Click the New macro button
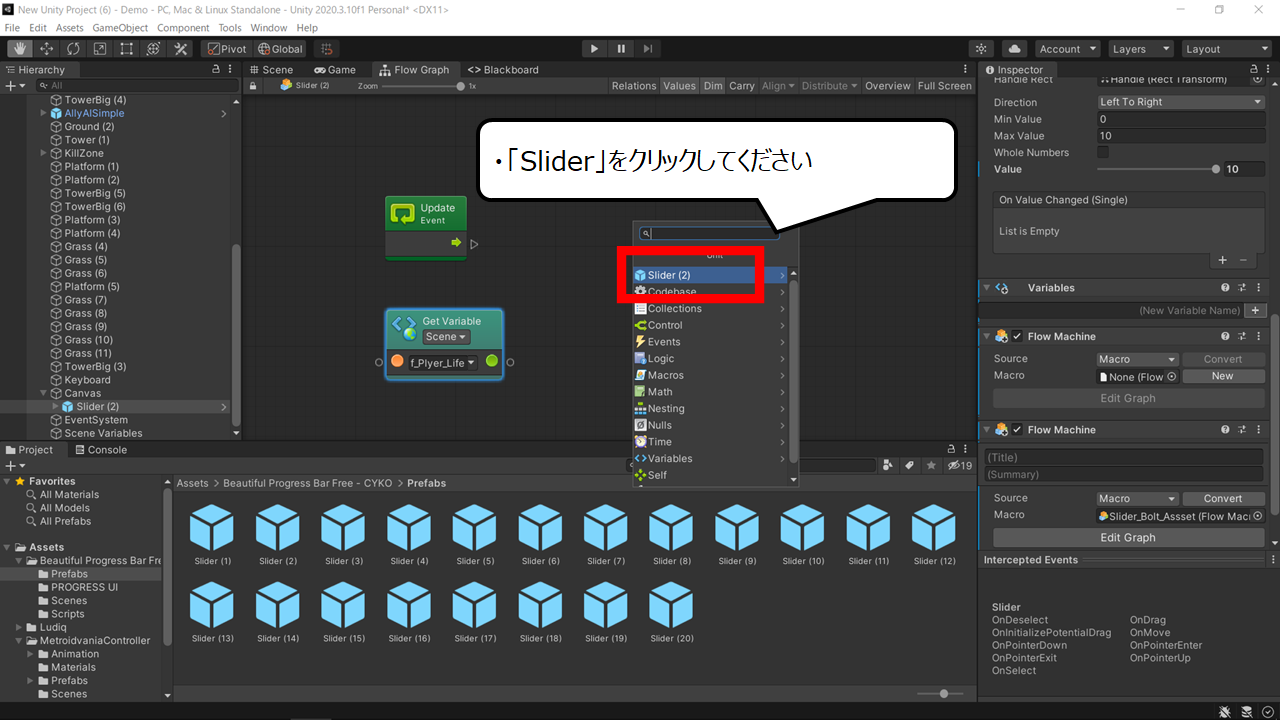Screen dimensions: 1280x720 click(x=1222, y=376)
